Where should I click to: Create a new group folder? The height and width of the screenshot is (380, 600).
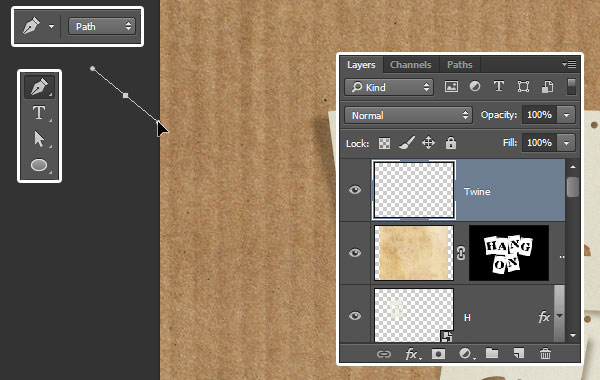(492, 353)
